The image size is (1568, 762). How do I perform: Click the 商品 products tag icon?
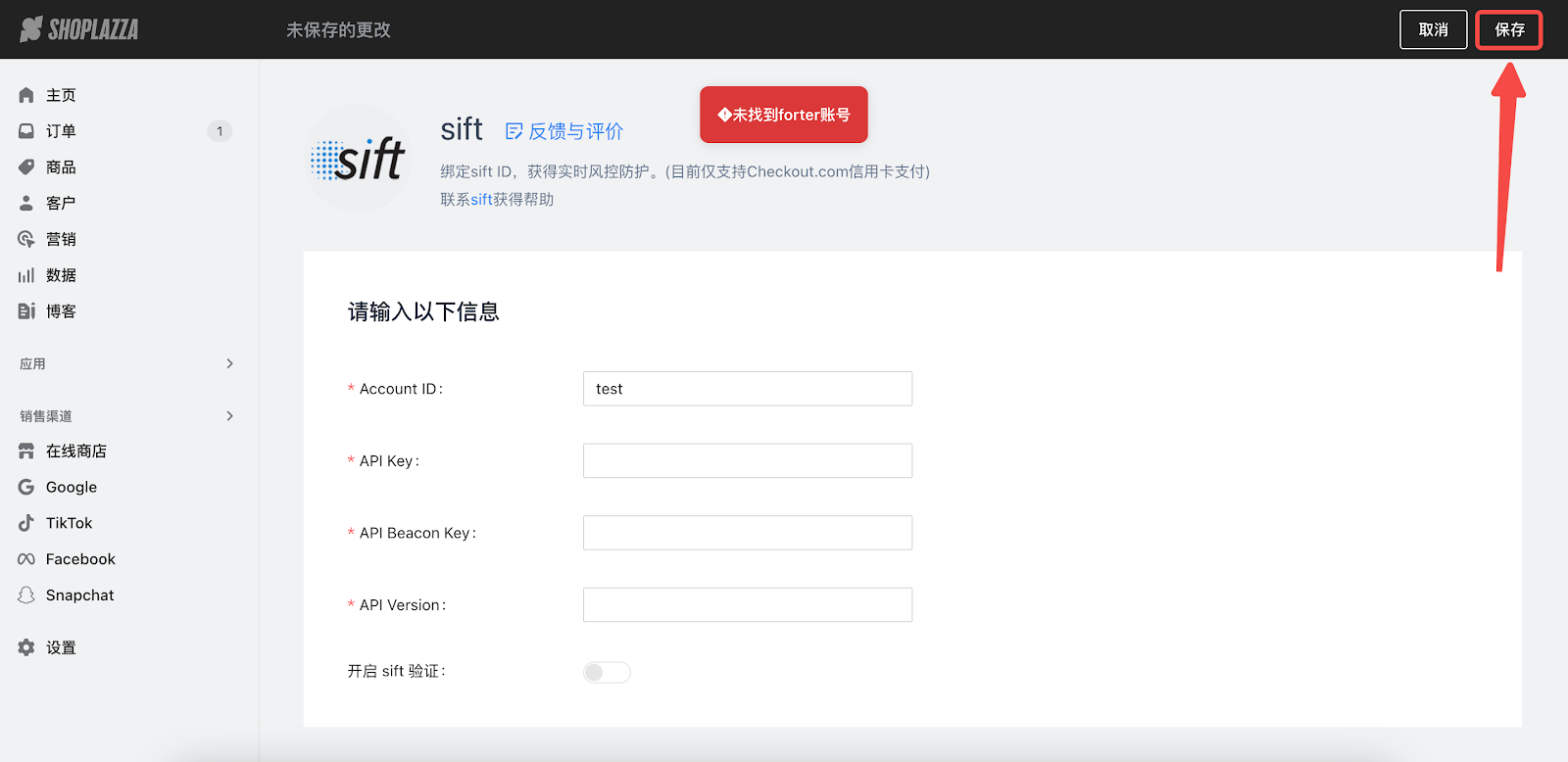pyautogui.click(x=26, y=167)
